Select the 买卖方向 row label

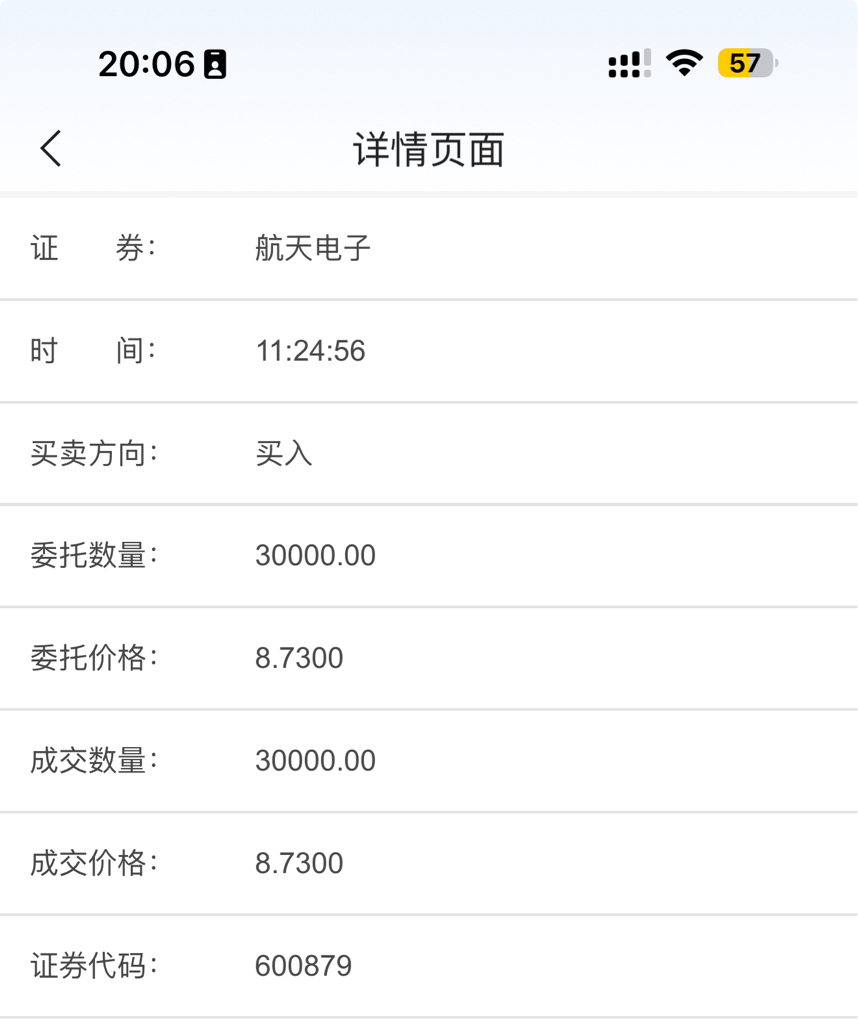93,453
